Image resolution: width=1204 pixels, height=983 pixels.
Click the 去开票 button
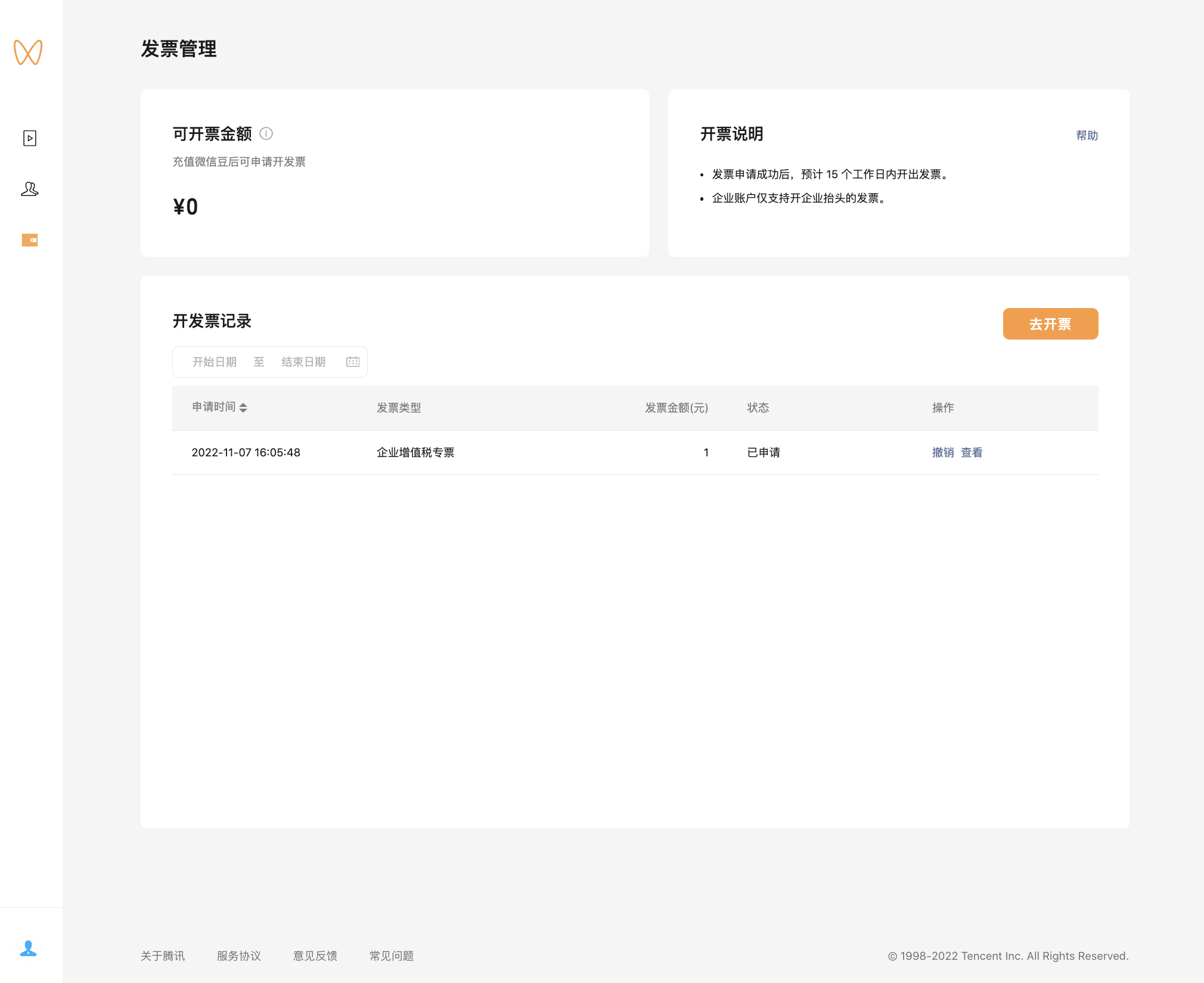(x=1050, y=324)
